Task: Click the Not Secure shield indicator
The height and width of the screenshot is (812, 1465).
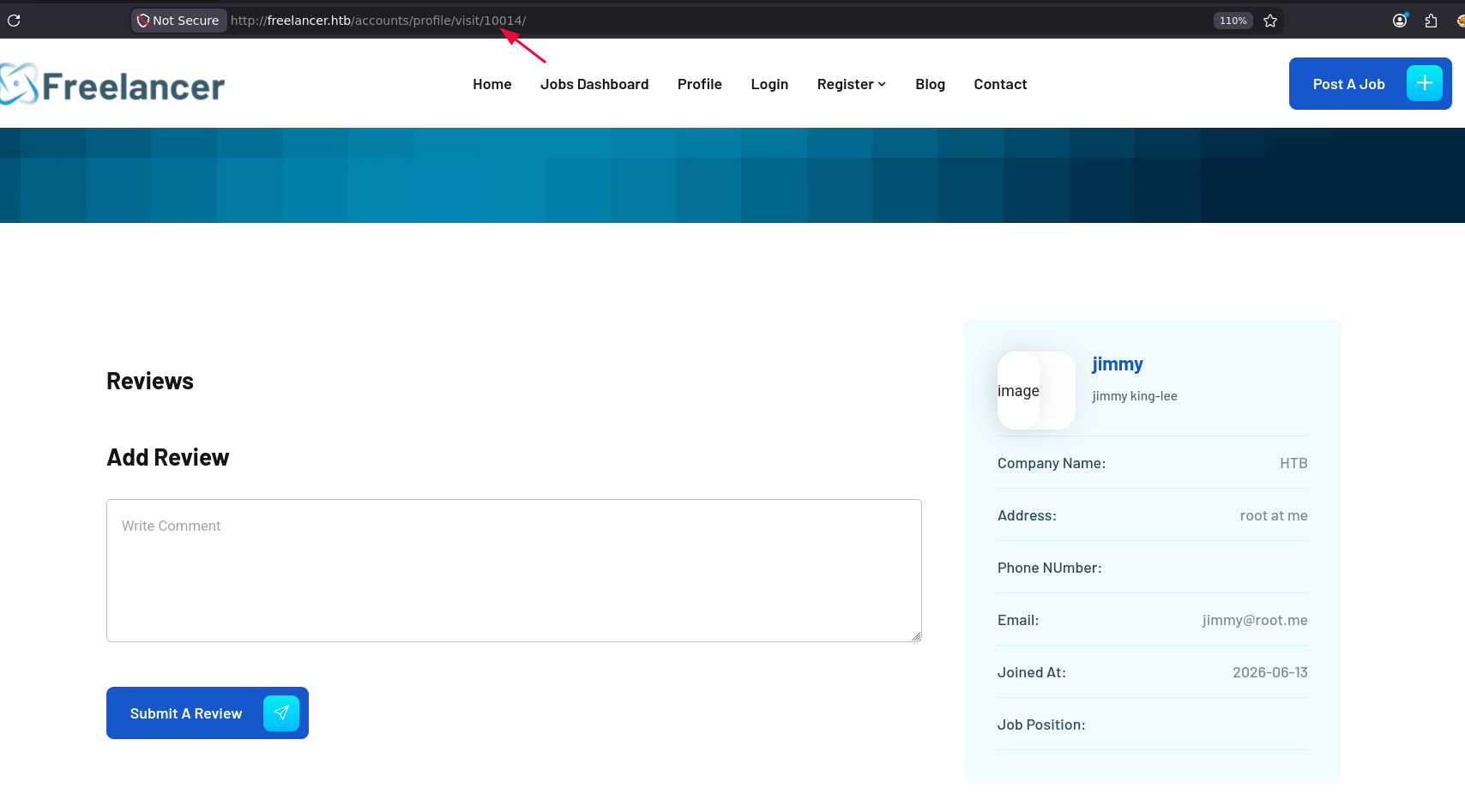Action: pos(178,21)
